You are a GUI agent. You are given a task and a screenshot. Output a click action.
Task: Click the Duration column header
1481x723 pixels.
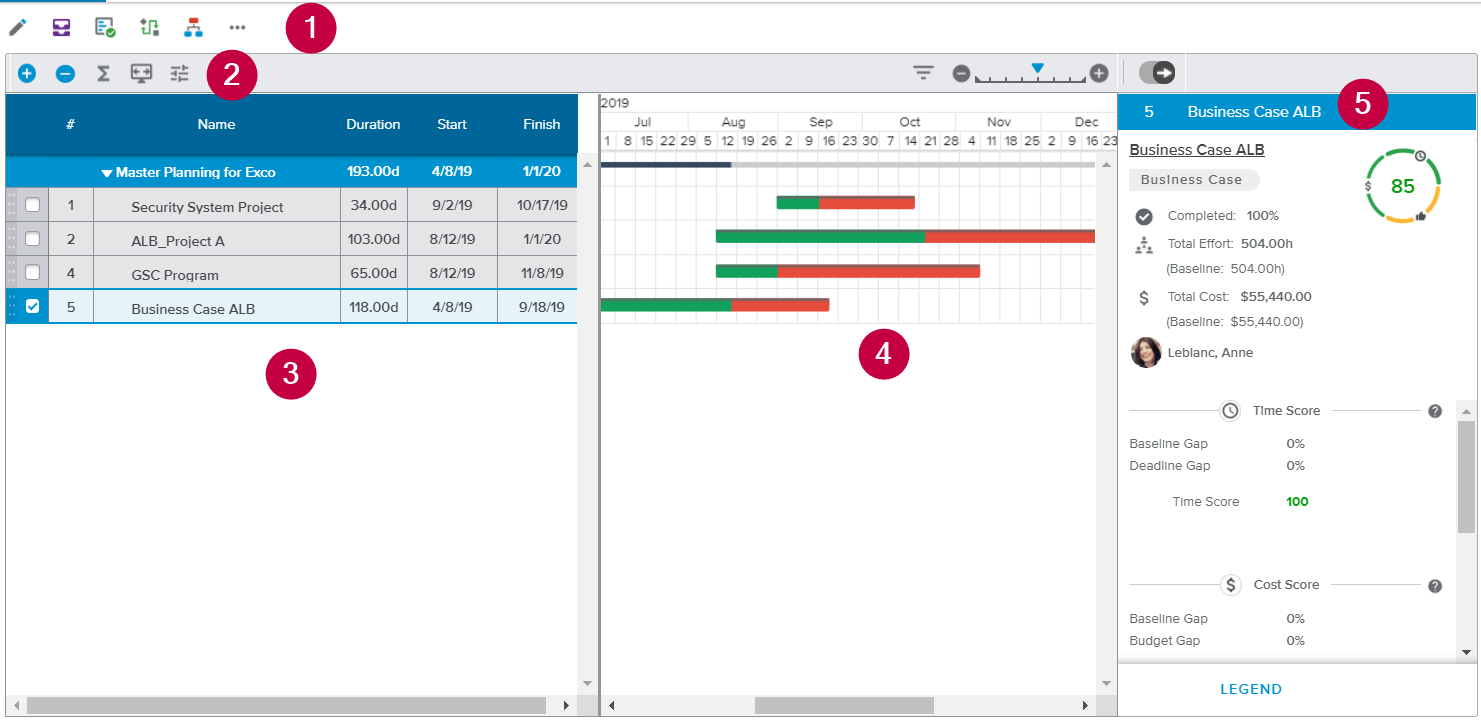[x=373, y=125]
